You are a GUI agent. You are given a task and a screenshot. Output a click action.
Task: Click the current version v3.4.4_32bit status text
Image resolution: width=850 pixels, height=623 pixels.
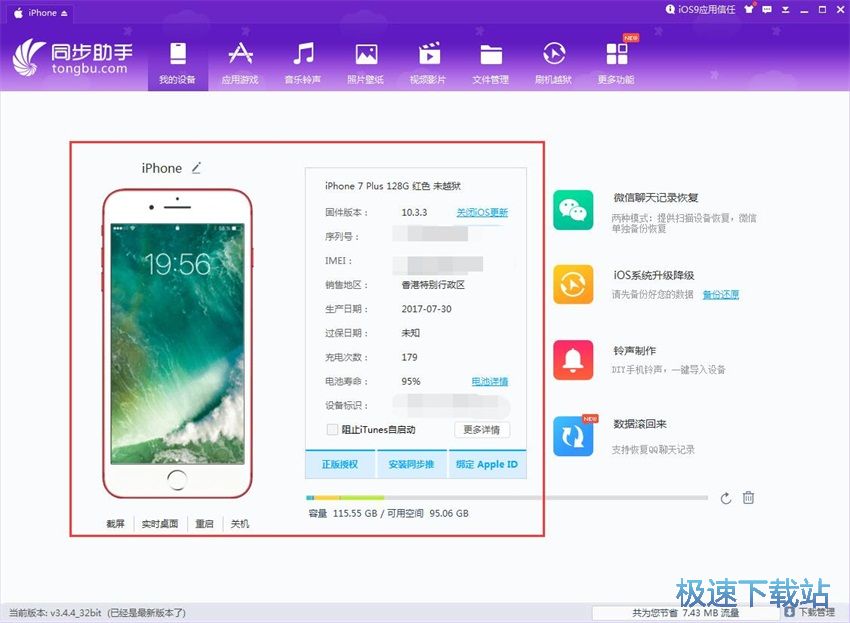coord(97,613)
